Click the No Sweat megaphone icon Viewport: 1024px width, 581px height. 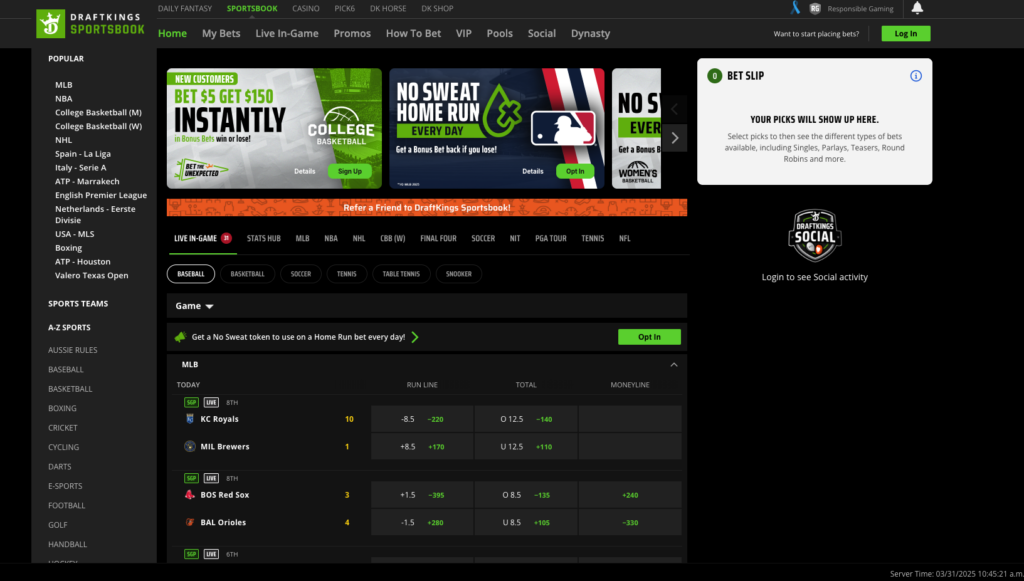(x=181, y=337)
